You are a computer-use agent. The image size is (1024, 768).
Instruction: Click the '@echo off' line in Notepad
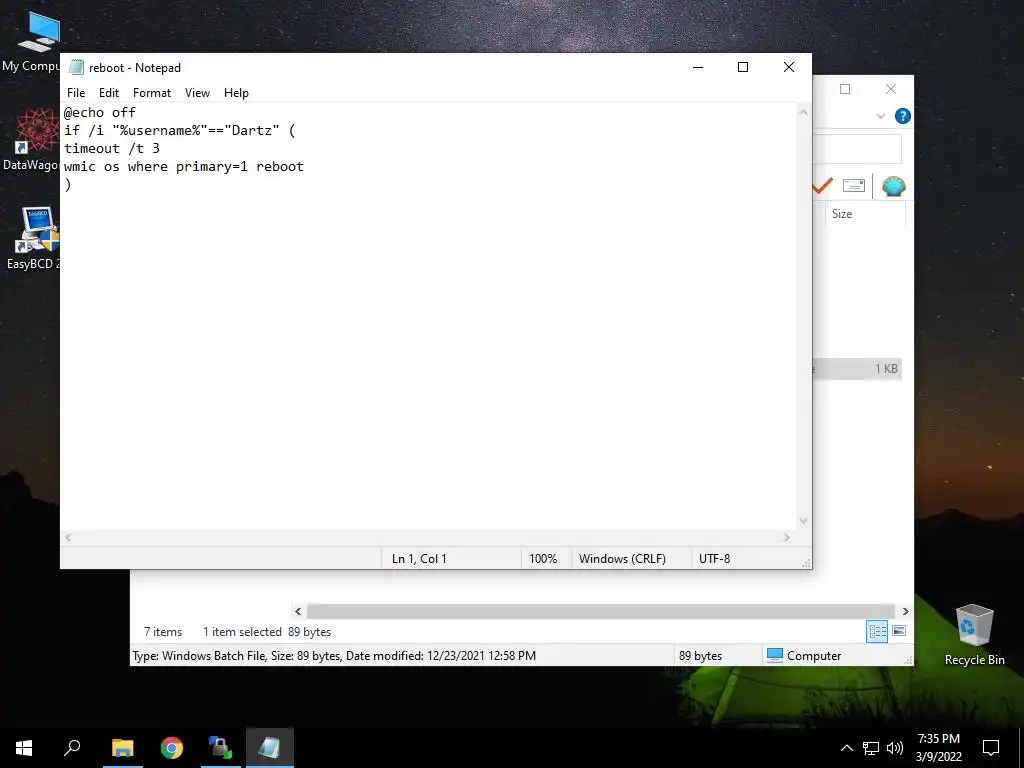pyautogui.click(x=100, y=112)
